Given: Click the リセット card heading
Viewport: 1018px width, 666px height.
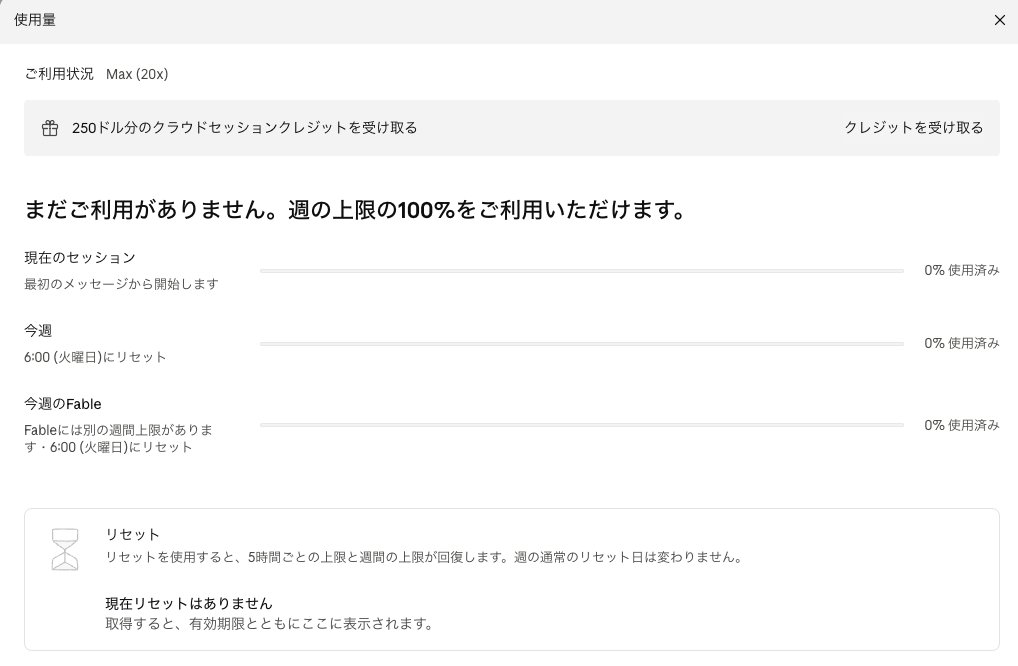Looking at the screenshot, I should (x=132, y=534).
